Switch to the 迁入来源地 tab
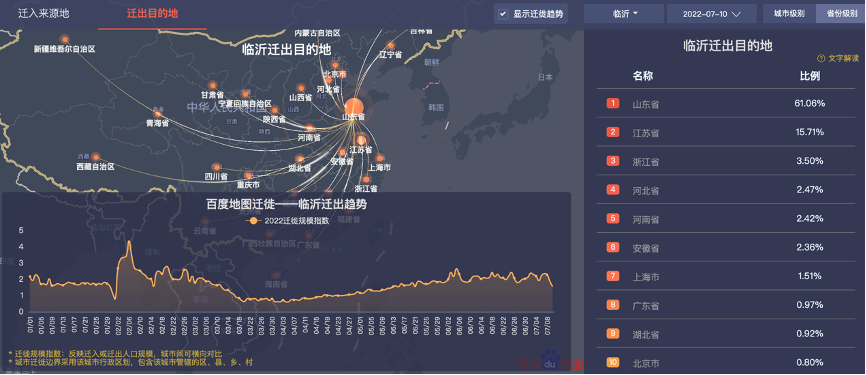Image resolution: width=866 pixels, height=375 pixels. (x=44, y=14)
